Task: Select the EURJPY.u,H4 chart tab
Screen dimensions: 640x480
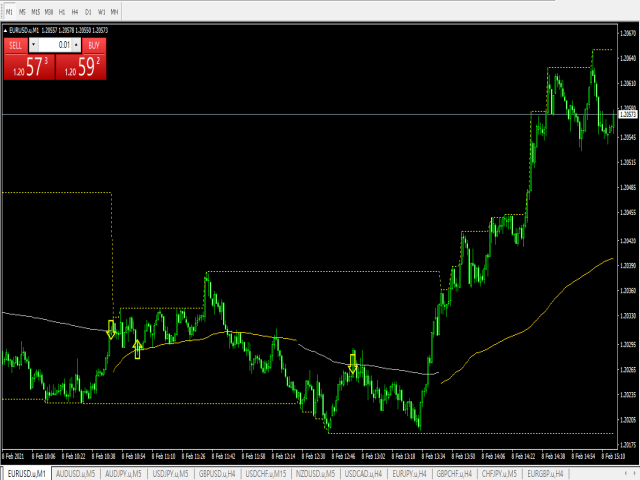Action: pyautogui.click(x=409, y=473)
